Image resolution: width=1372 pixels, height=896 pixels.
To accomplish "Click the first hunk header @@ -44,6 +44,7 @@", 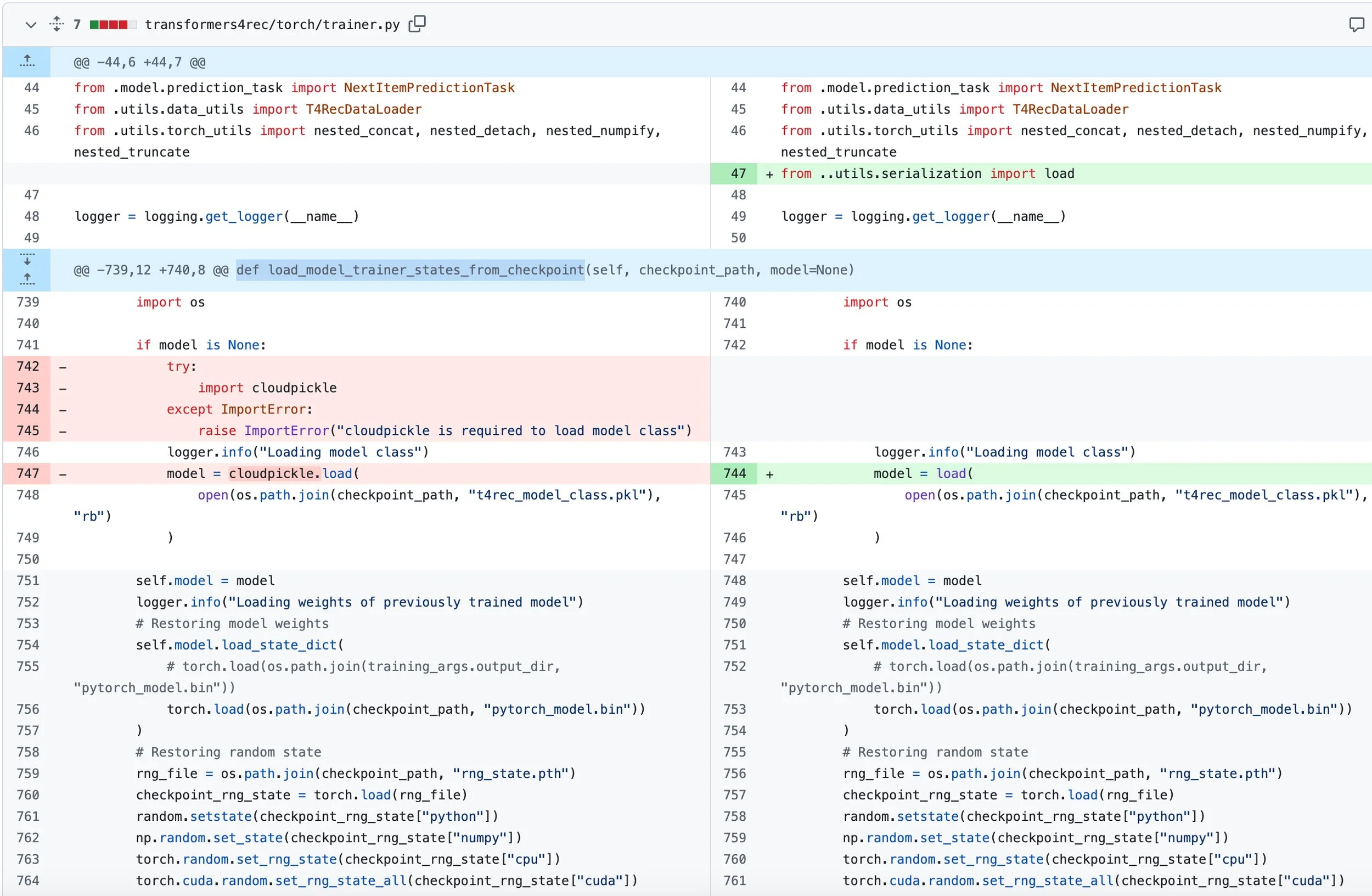I will (139, 62).
